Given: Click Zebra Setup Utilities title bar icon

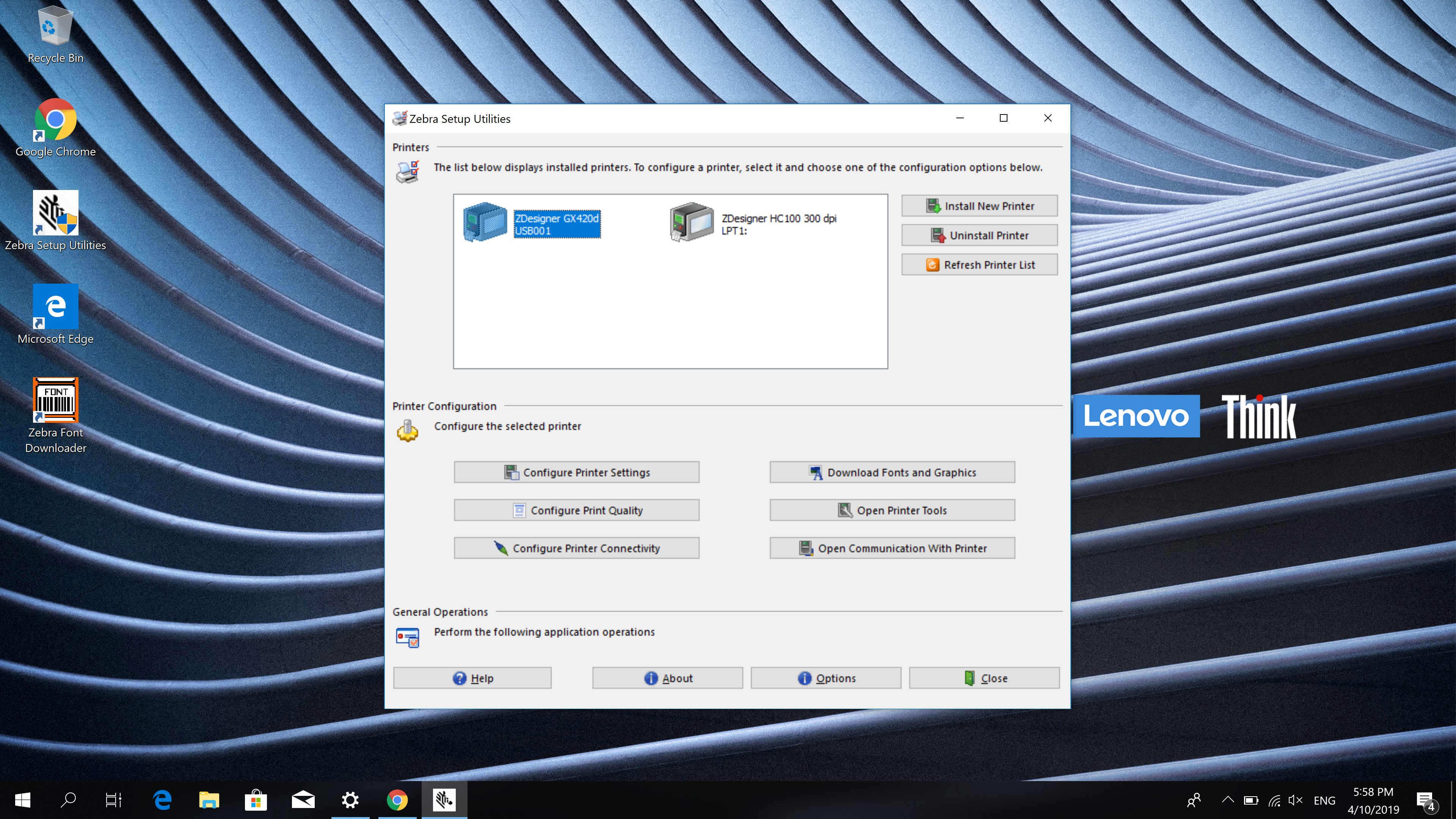Looking at the screenshot, I should pos(400,118).
